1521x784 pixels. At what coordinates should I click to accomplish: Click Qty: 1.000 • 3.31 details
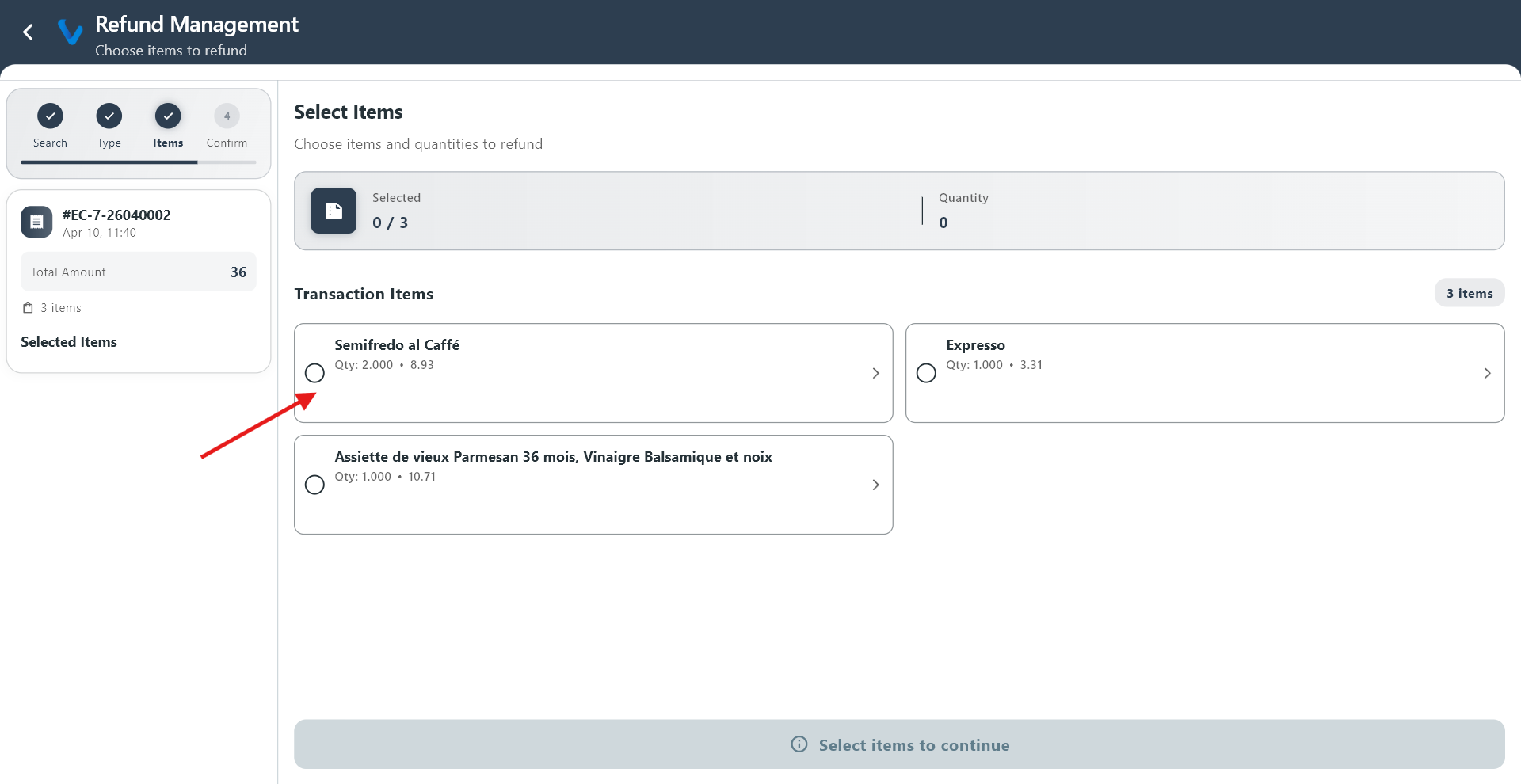[994, 365]
